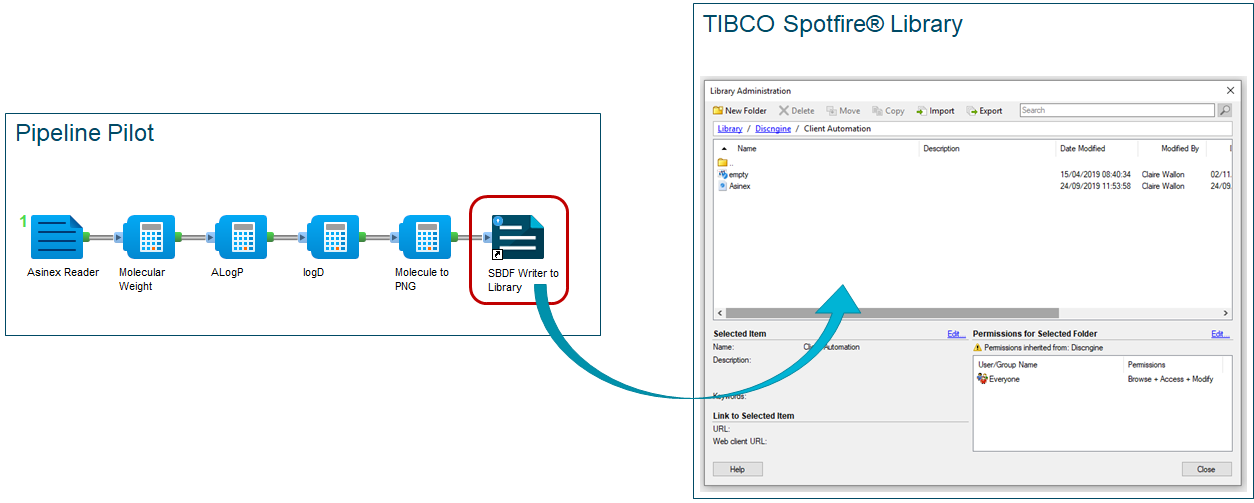Click the magnifier search icon
This screenshot has width=1254, height=503.
[x=1224, y=111]
